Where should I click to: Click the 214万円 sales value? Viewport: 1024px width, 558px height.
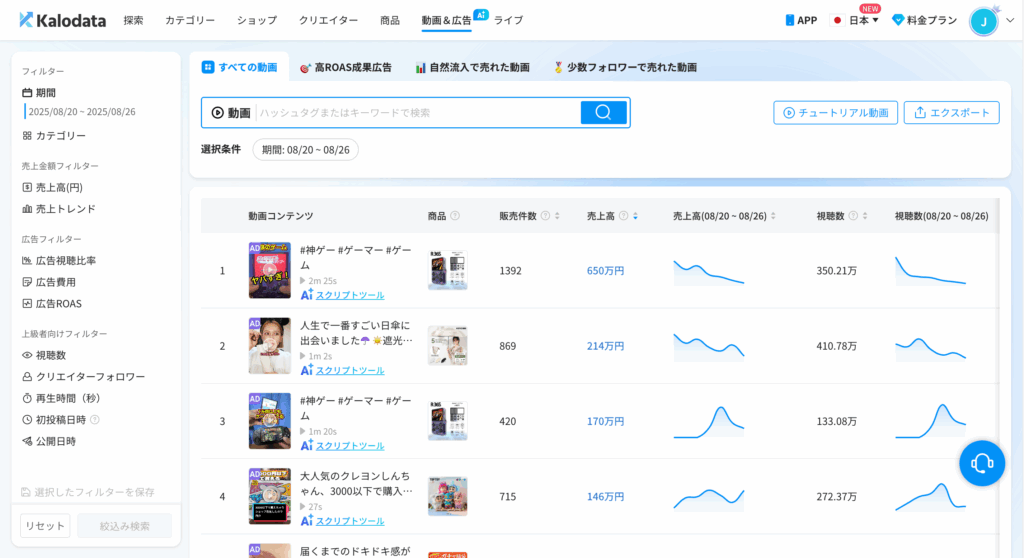[605, 346]
